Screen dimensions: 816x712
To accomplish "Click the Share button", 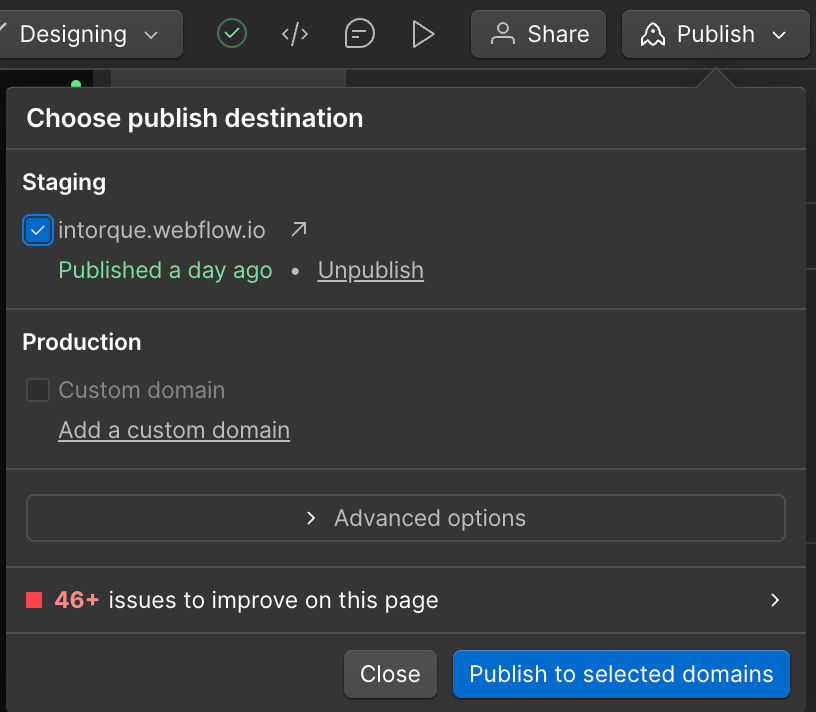I will pyautogui.click(x=538, y=34).
